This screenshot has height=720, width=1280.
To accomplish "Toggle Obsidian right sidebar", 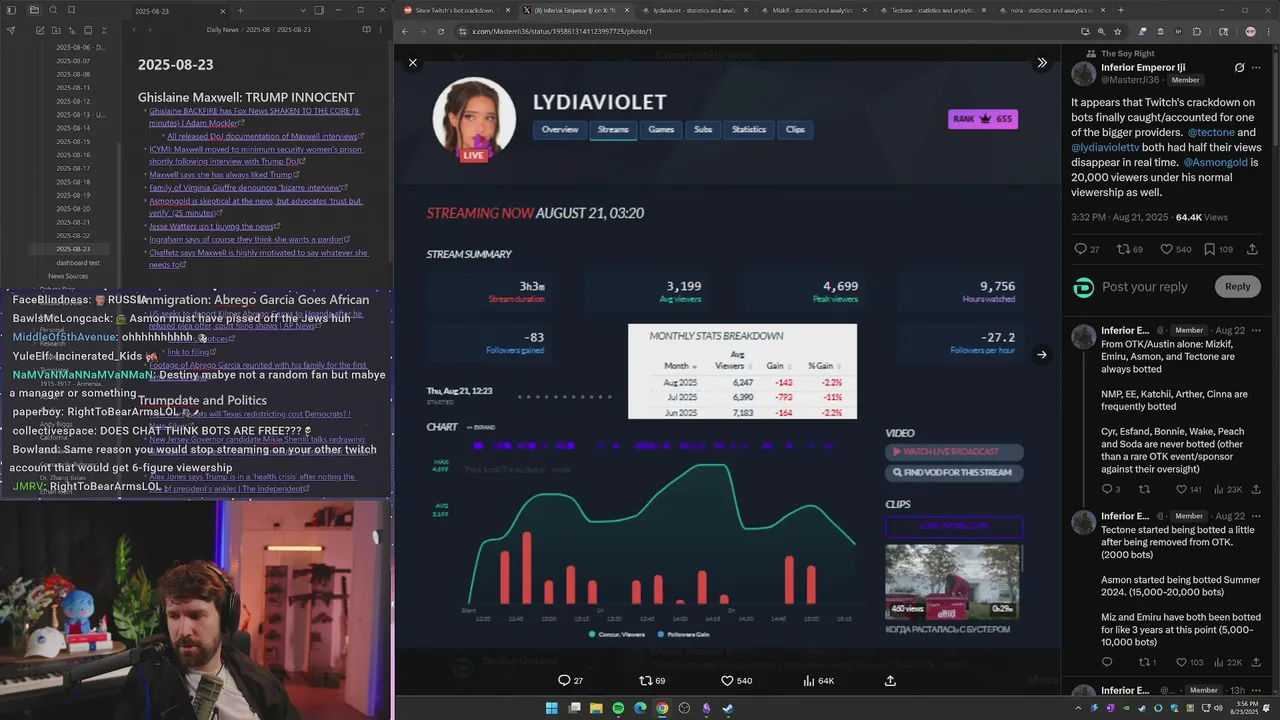I will pos(319,10).
